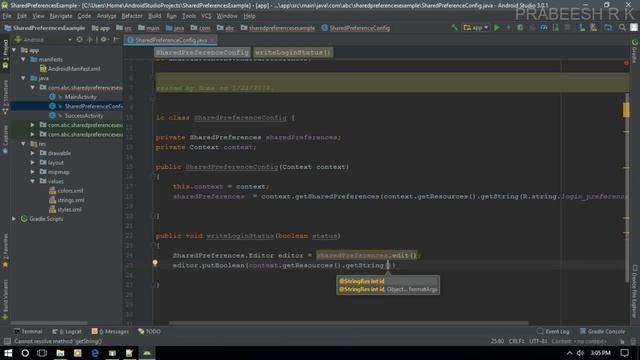Open the AVD Manager toolbar icon
Viewport: 640px width, 360px height.
(x=582, y=28)
